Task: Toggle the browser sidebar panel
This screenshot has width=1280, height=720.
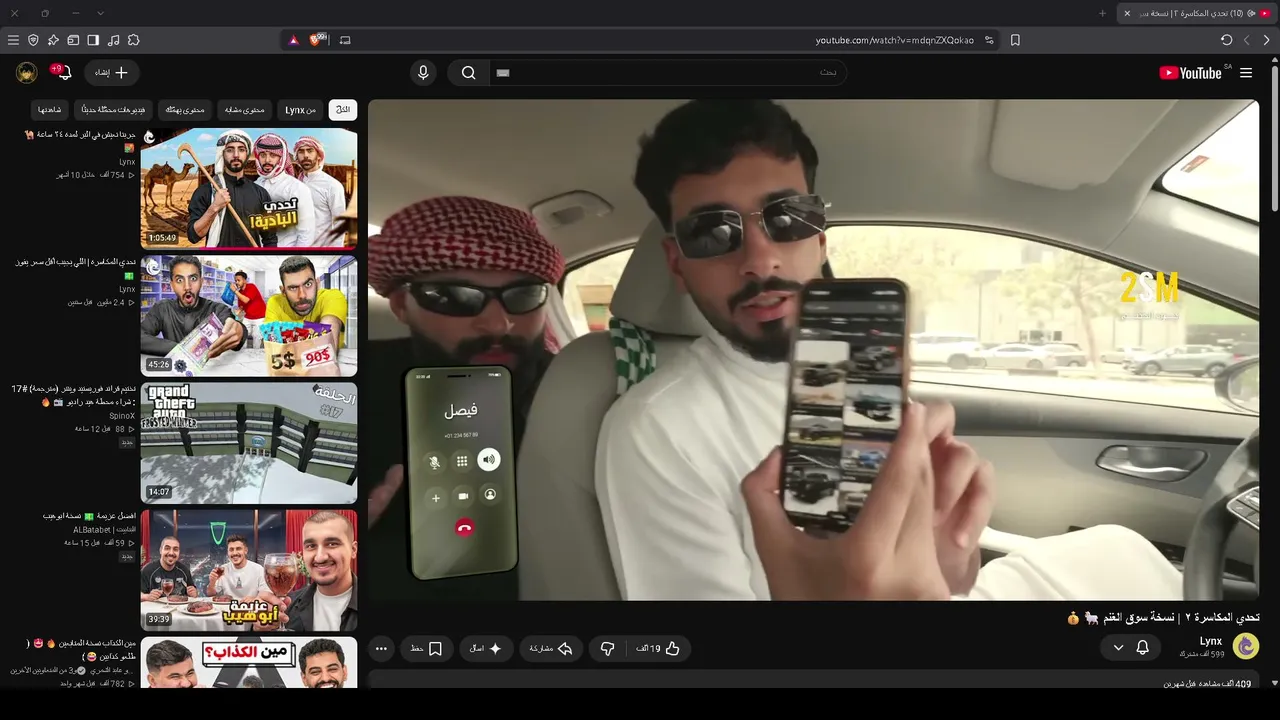Action: point(93,40)
